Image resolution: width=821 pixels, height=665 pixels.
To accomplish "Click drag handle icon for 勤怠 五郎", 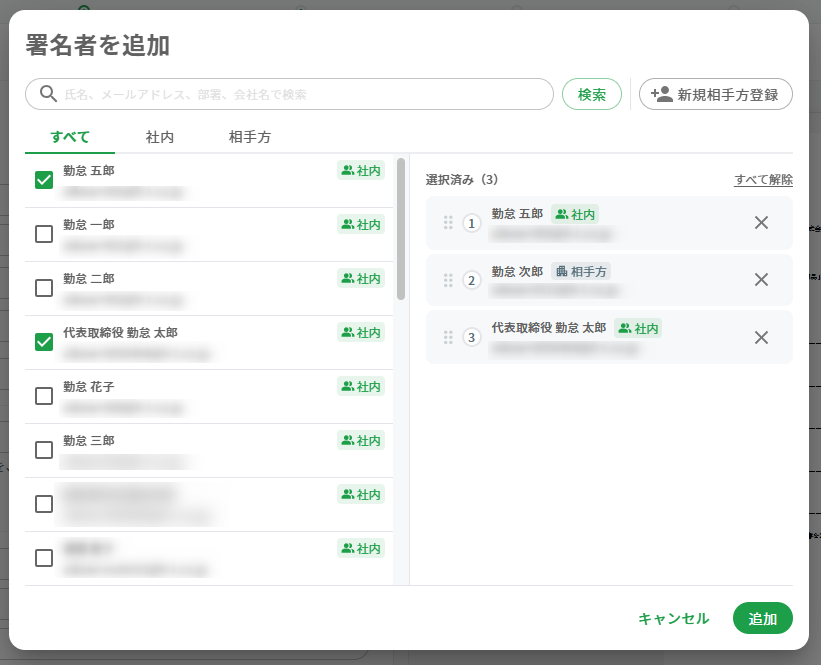I will (x=448, y=223).
